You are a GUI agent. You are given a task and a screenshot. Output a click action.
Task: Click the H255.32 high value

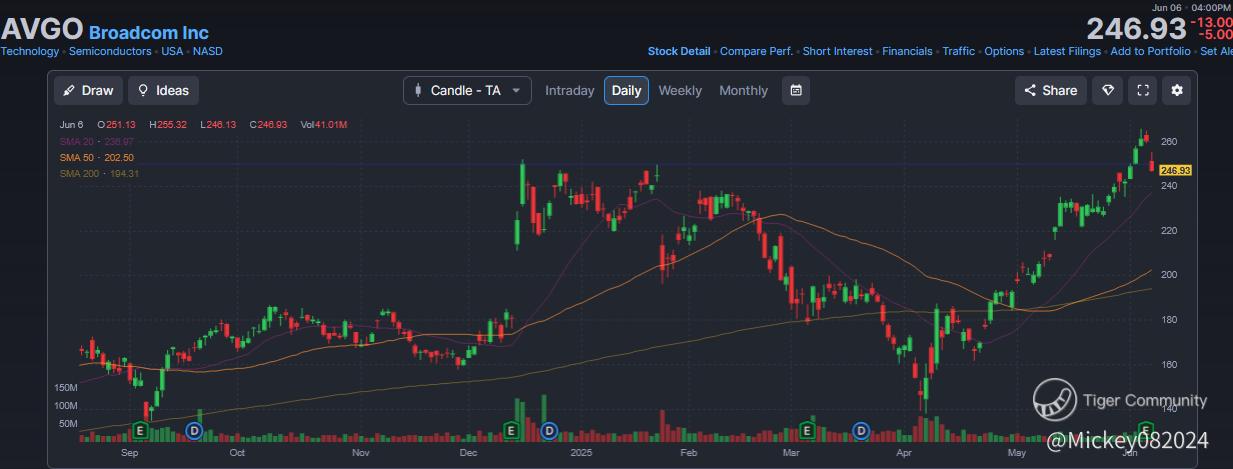[x=169, y=124]
